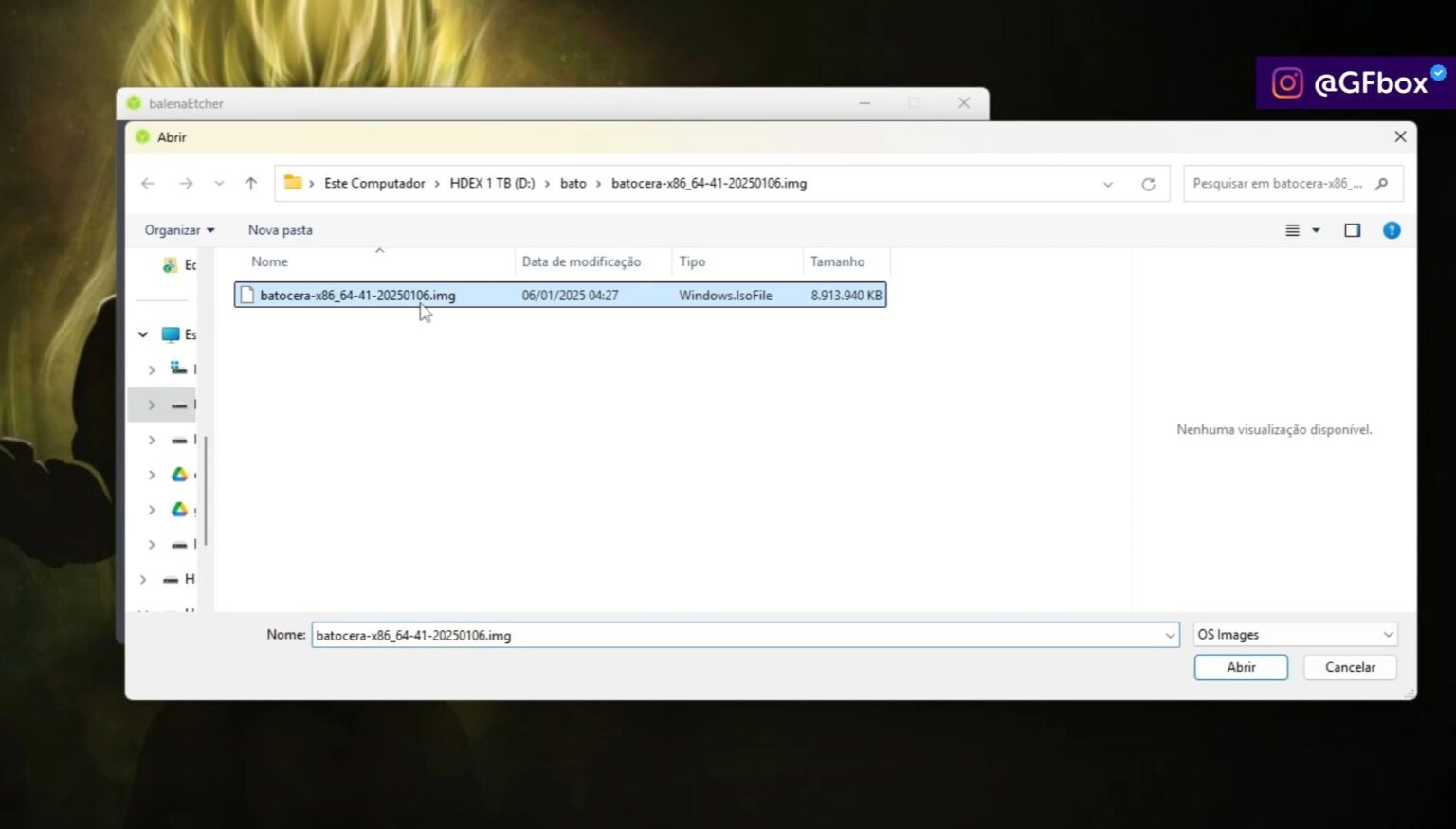Image resolution: width=1456 pixels, height=829 pixels.
Task: Dismiss the dialog with Cancelar
Action: pos(1350,667)
